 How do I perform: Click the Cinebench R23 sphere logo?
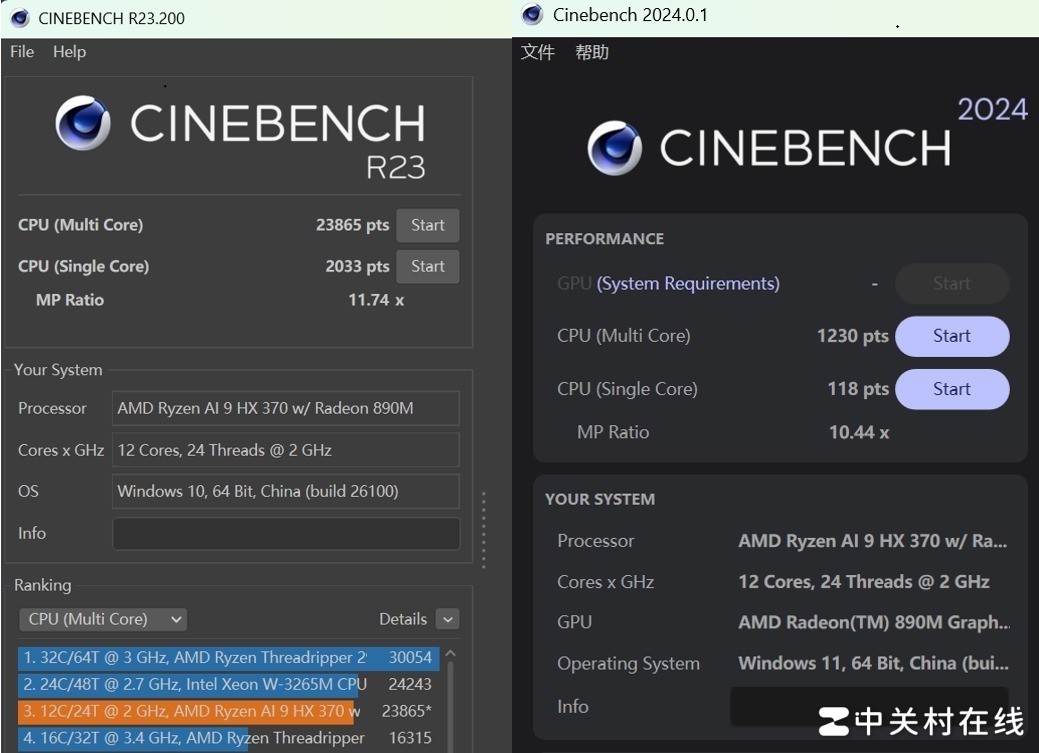83,123
